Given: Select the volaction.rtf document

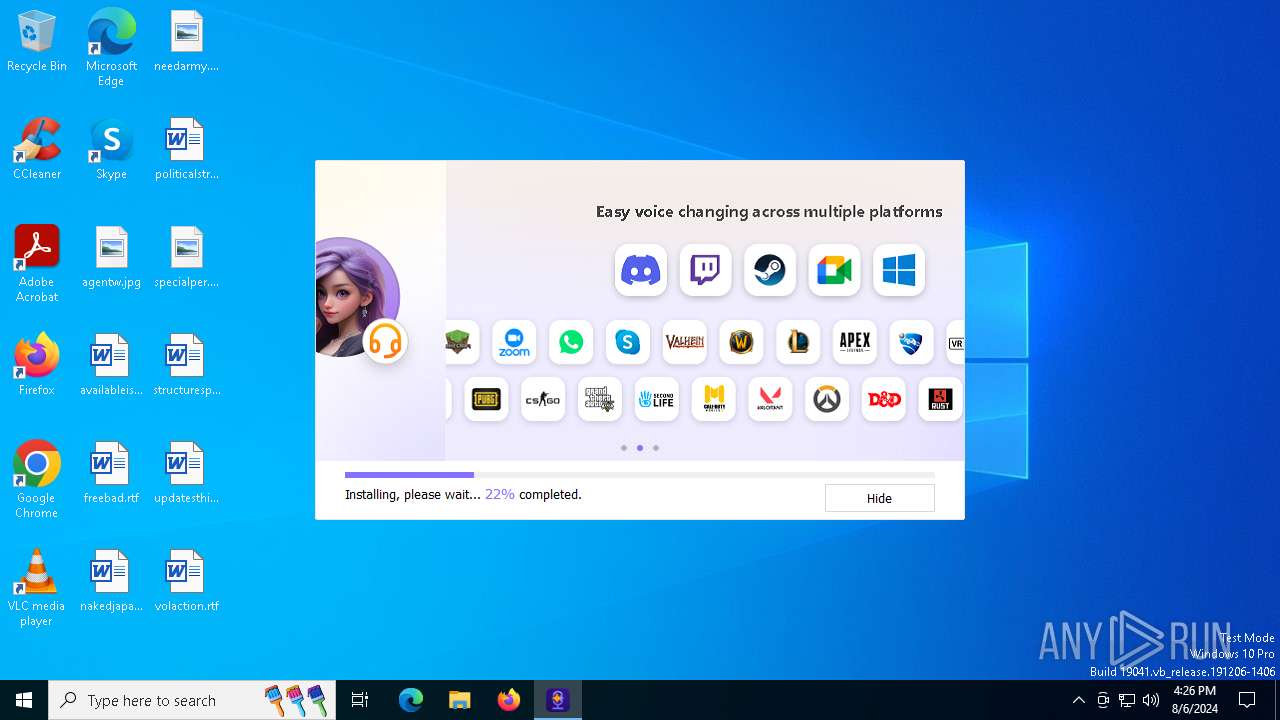Looking at the screenshot, I should coord(186,581).
